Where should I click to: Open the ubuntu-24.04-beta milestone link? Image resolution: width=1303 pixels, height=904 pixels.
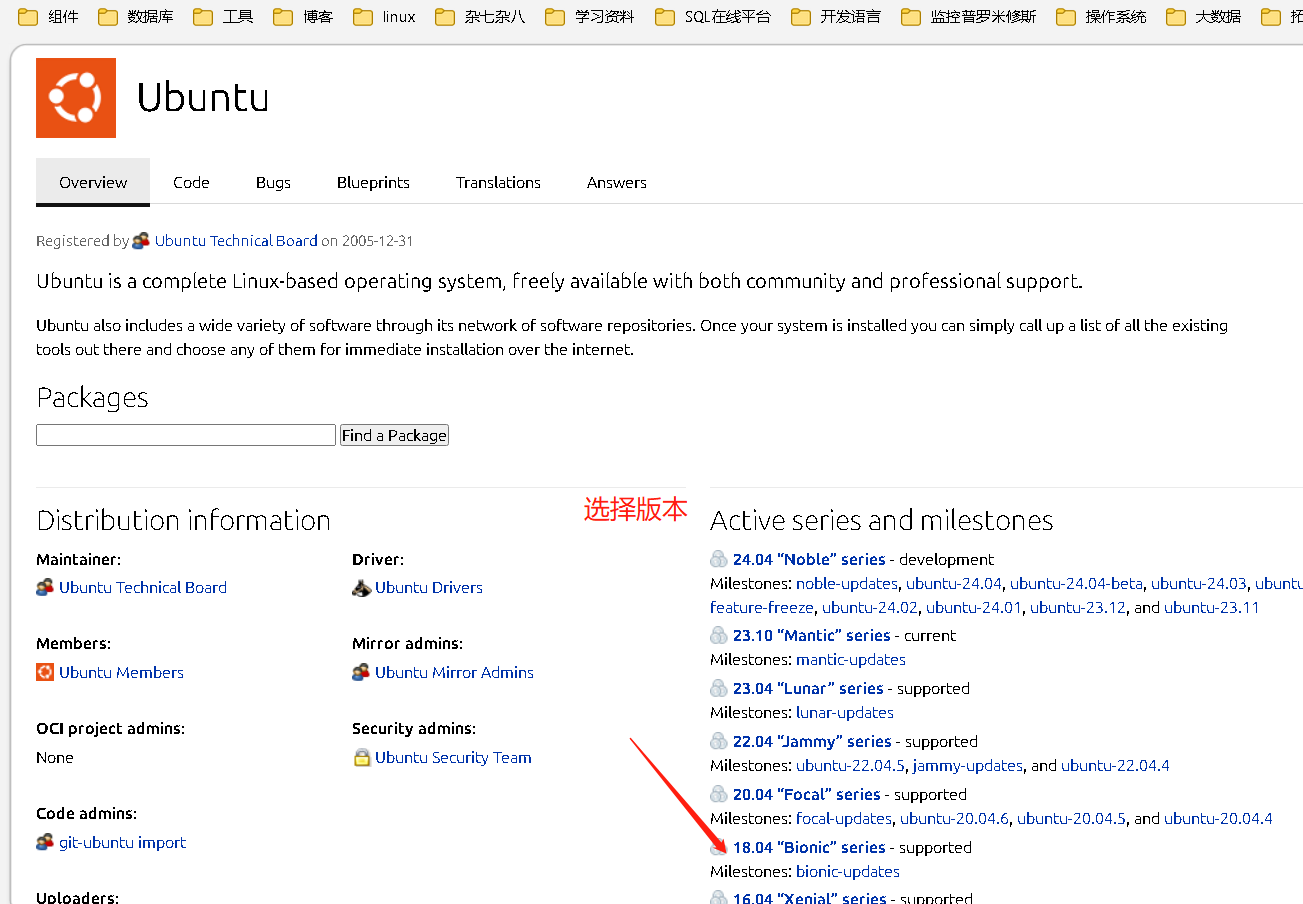click(1076, 583)
